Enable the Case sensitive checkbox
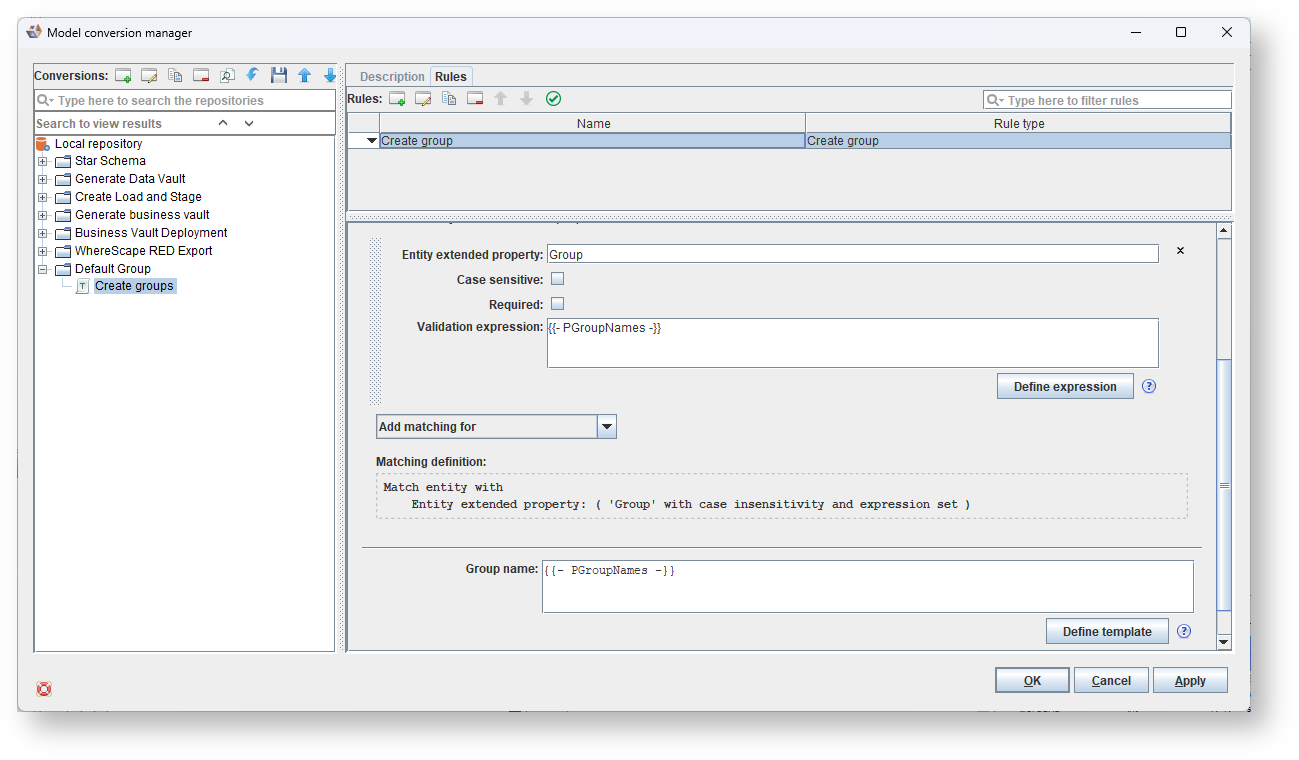Viewport: 1299px width, 760px height. [558, 280]
